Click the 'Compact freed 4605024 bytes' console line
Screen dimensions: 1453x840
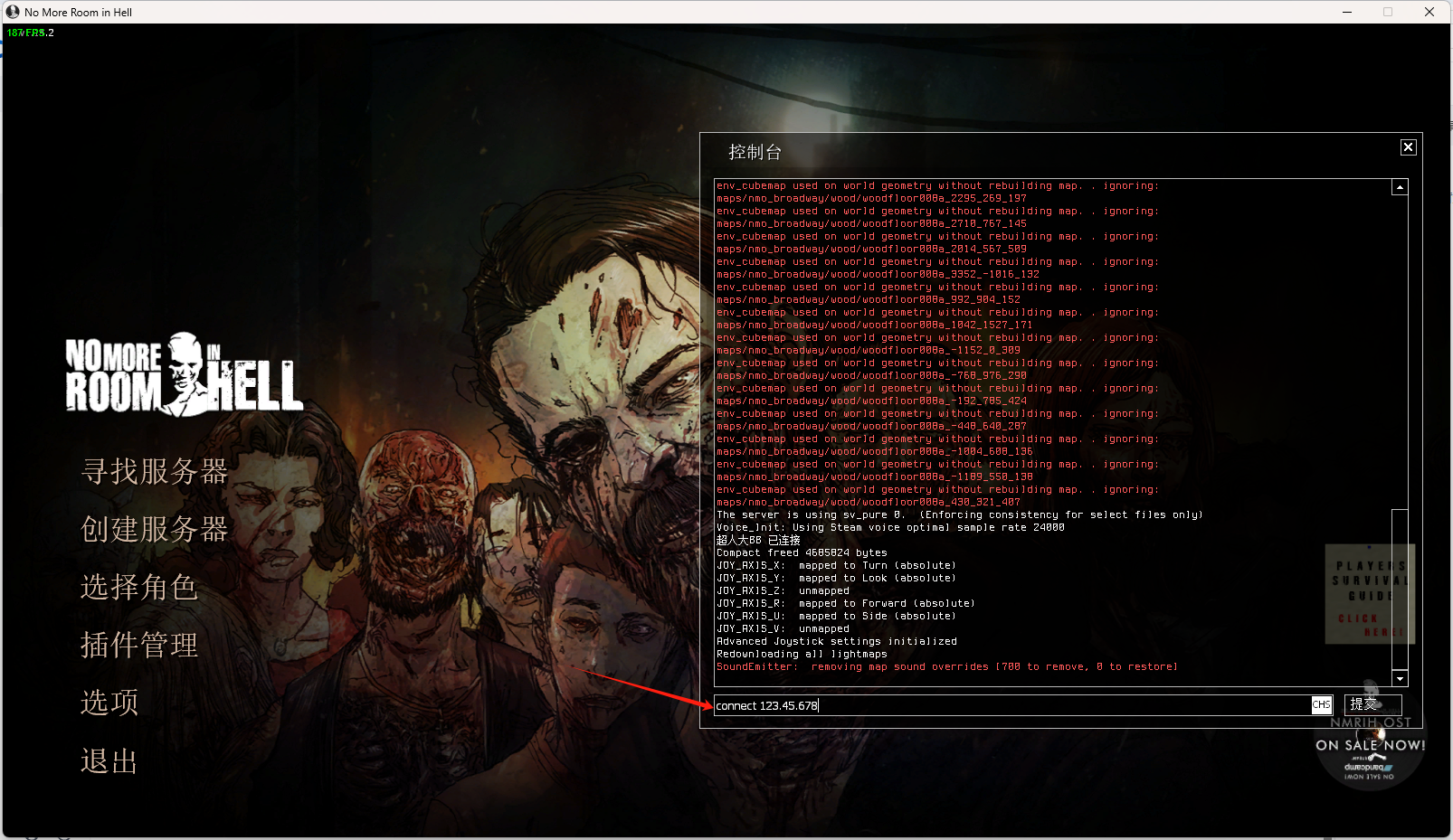[x=802, y=552]
